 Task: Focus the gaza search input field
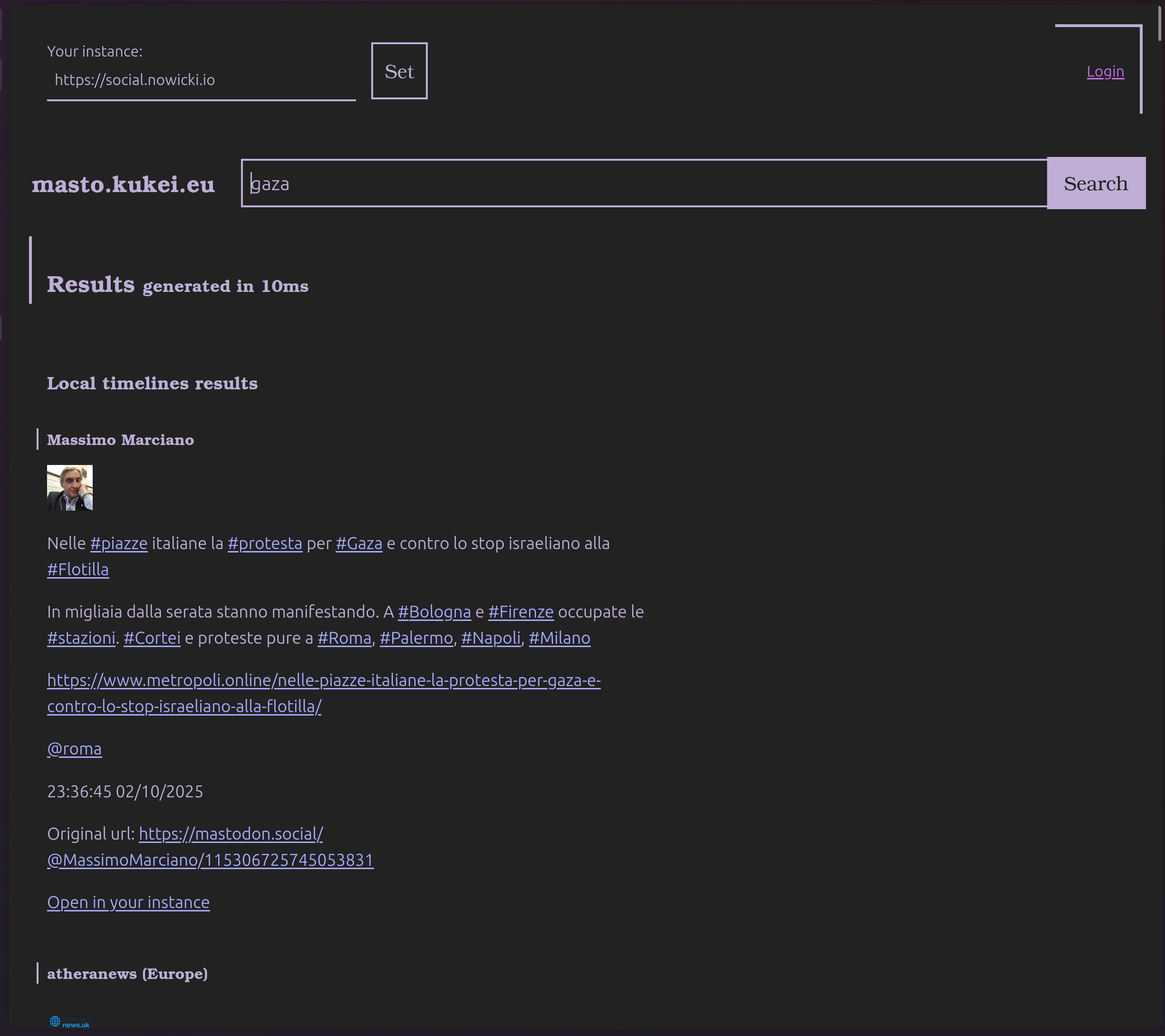[644, 184]
